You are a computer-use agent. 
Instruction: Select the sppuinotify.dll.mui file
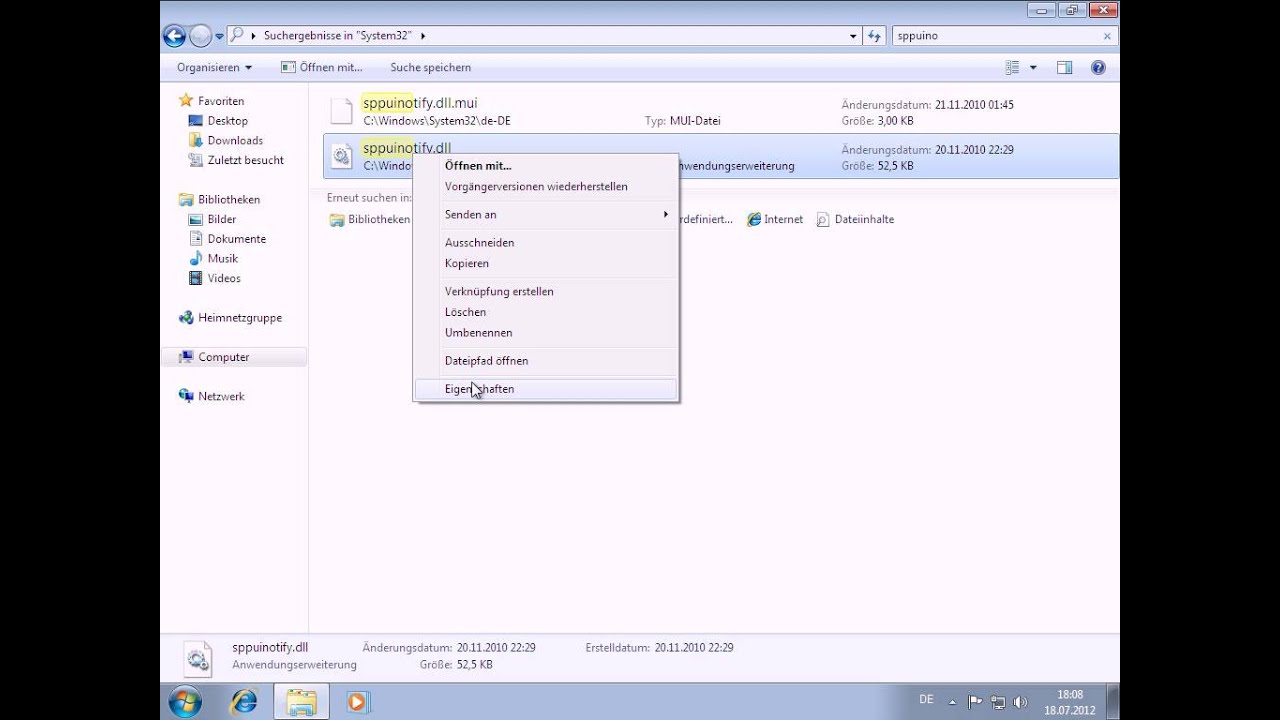pyautogui.click(x=721, y=111)
